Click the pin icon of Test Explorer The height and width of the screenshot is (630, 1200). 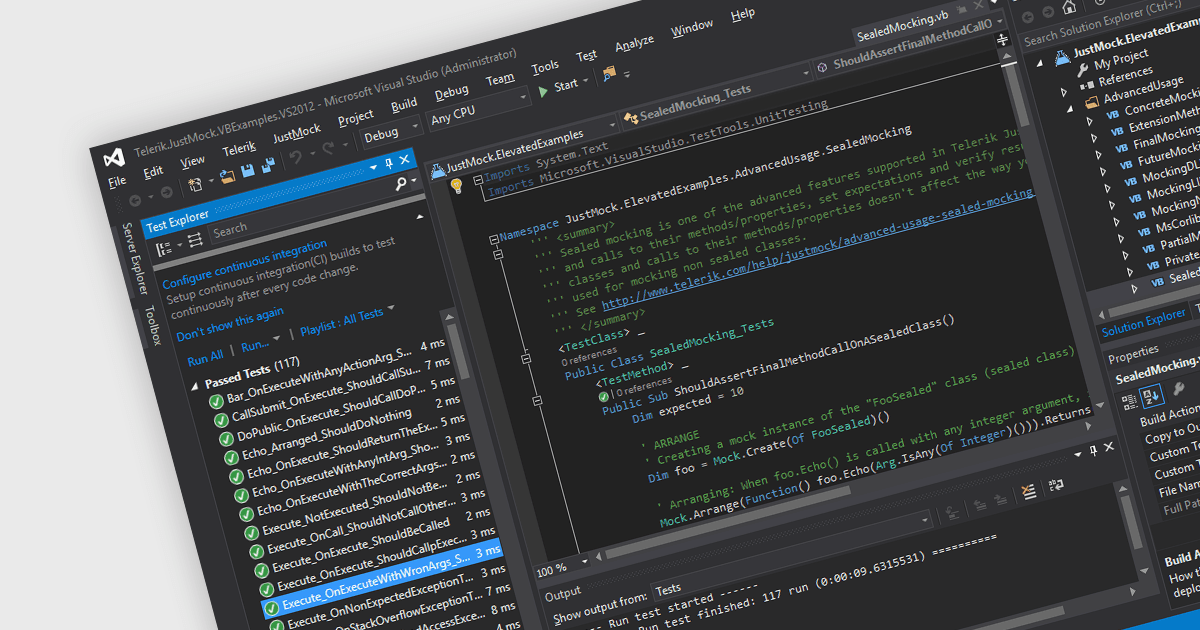(x=389, y=163)
